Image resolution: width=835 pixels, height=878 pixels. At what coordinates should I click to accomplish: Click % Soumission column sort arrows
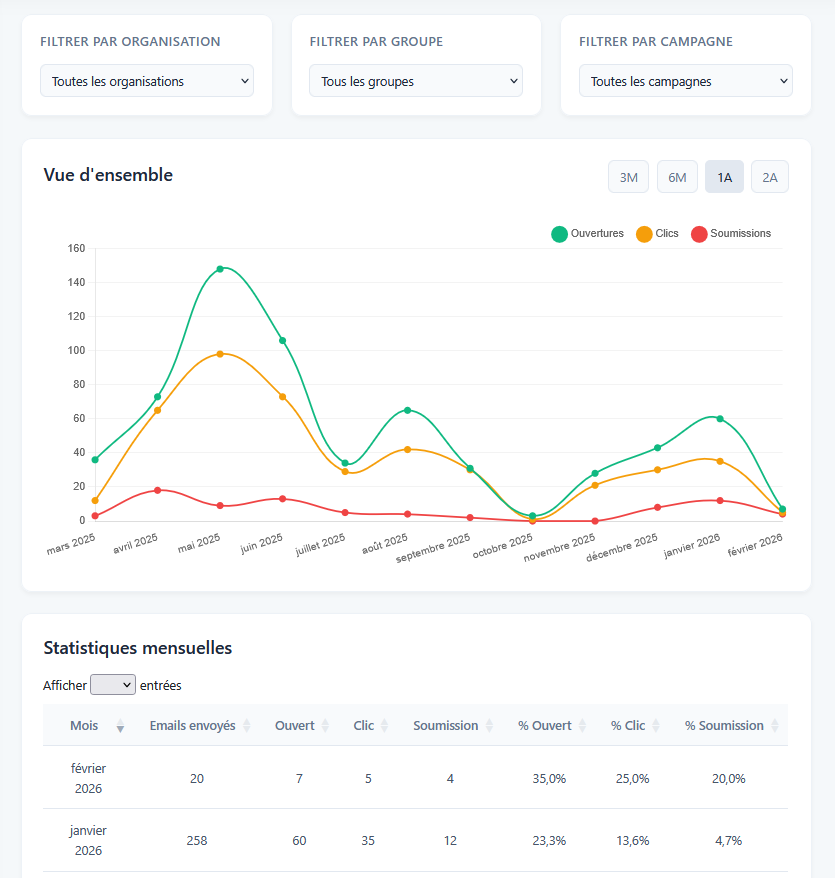tap(774, 726)
